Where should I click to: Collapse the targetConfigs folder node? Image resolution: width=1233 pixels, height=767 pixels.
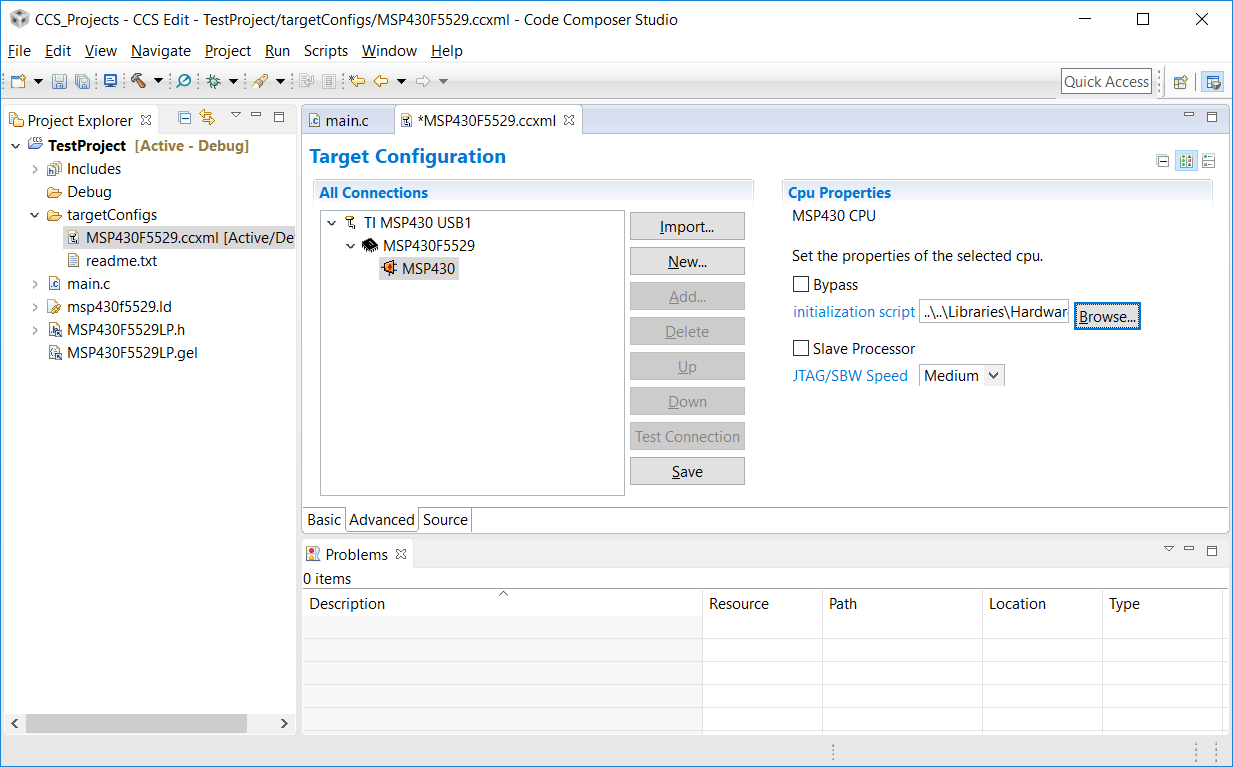coord(35,215)
